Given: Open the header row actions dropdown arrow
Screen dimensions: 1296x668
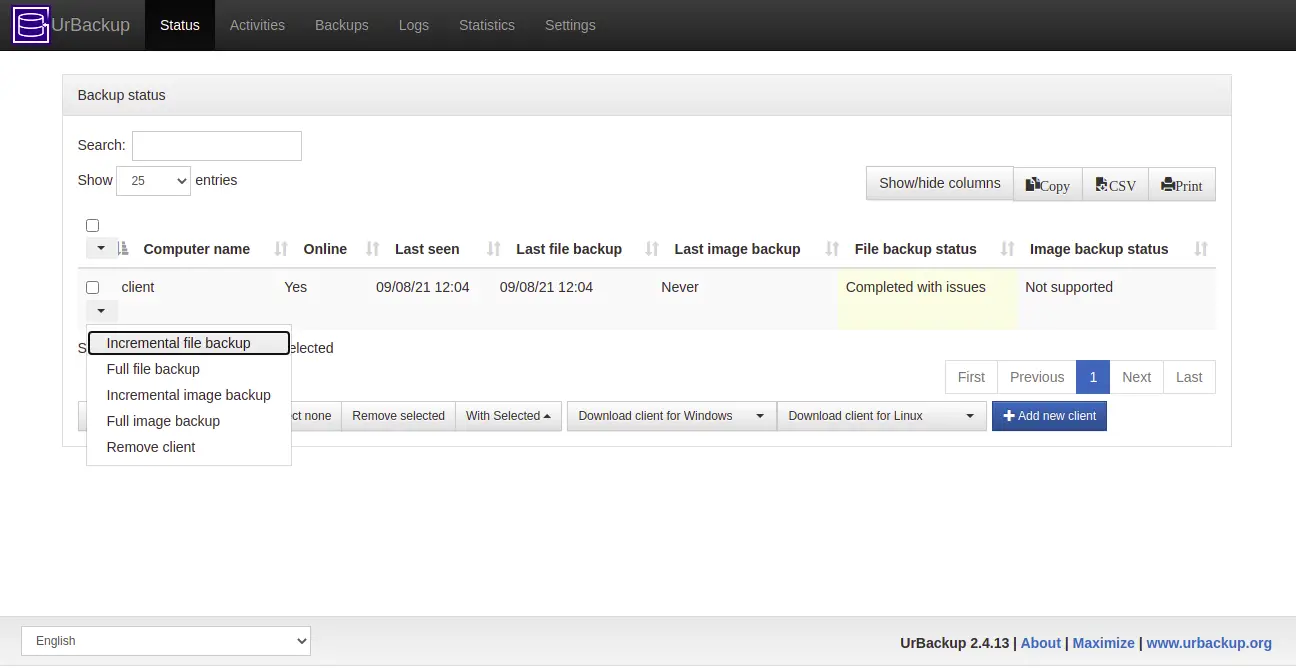Looking at the screenshot, I should coord(101,248).
